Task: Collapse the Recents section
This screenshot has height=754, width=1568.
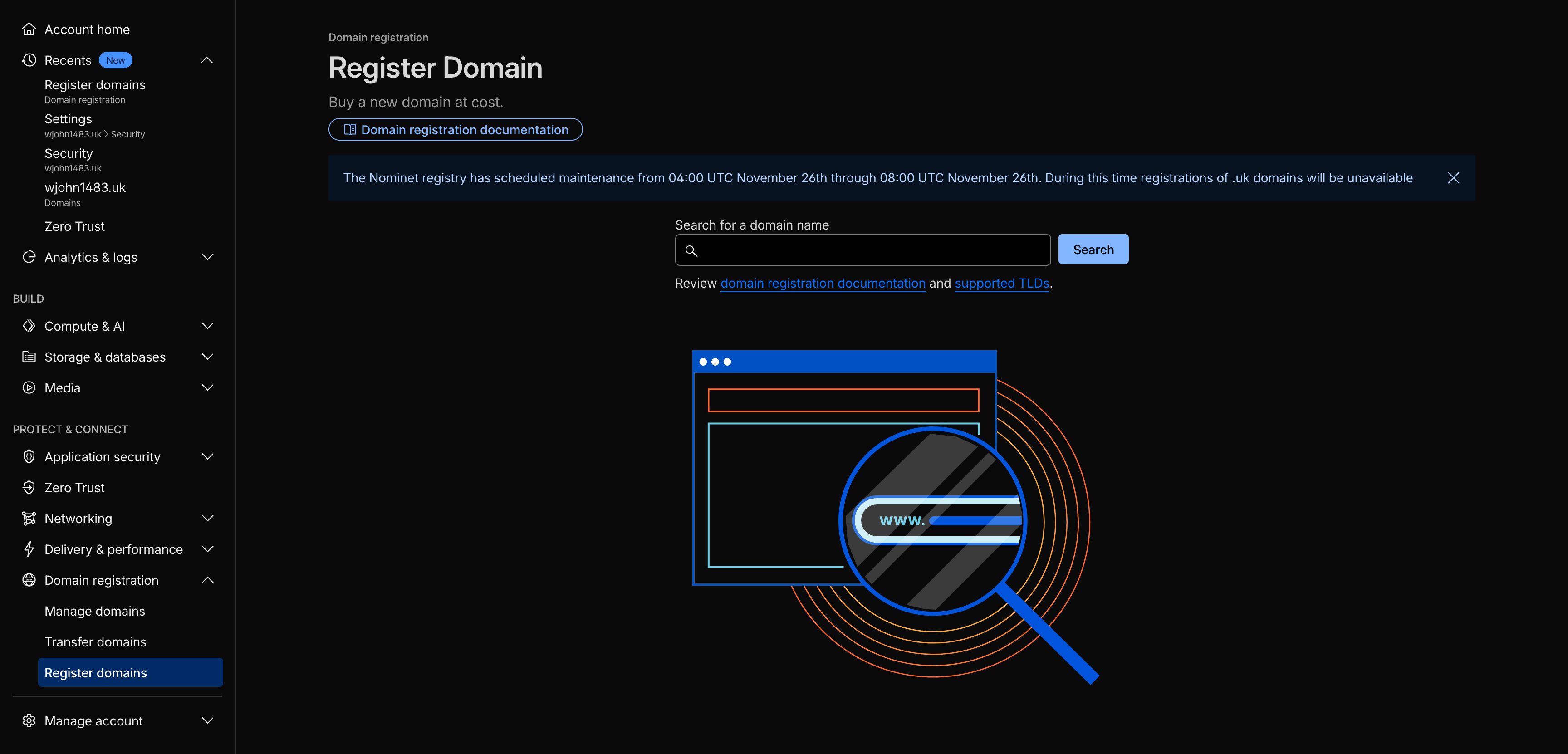Action: (x=207, y=59)
